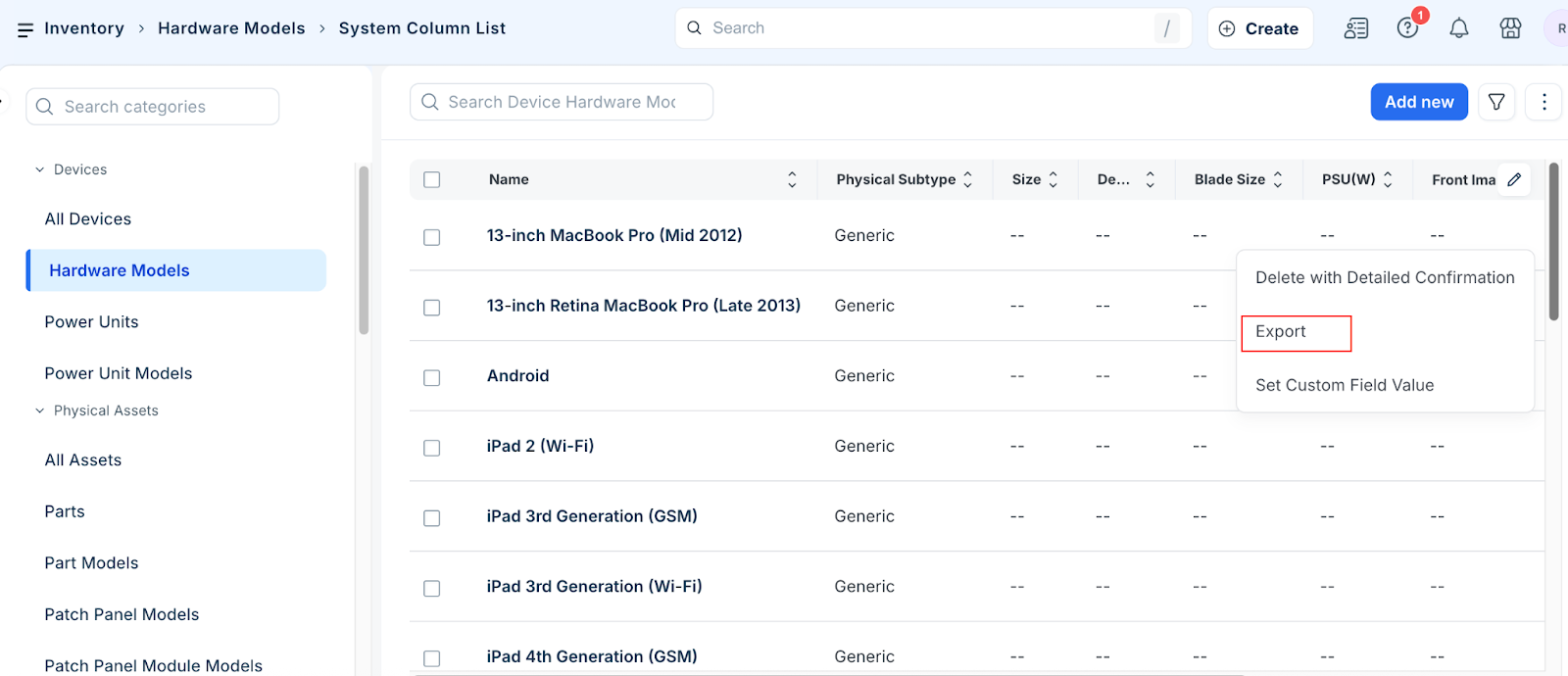Click the table vertical scrollbar

pos(1553,241)
